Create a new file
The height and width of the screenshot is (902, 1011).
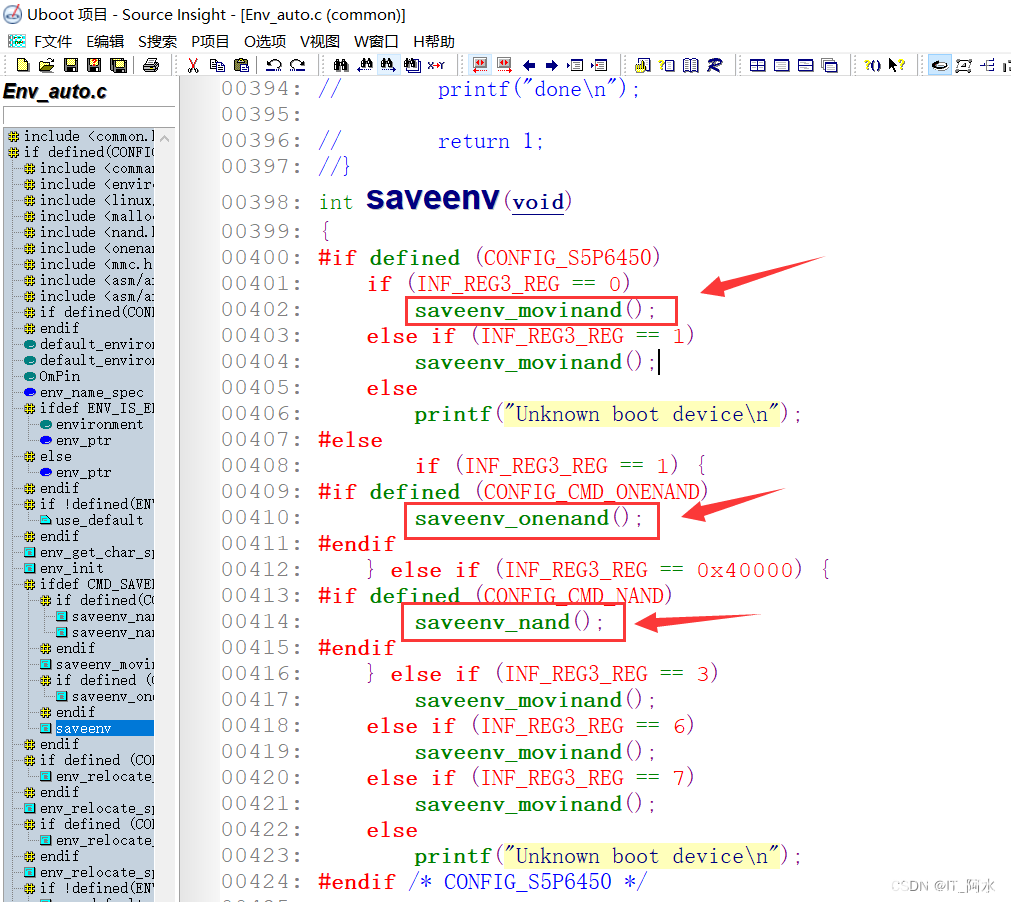[22, 65]
